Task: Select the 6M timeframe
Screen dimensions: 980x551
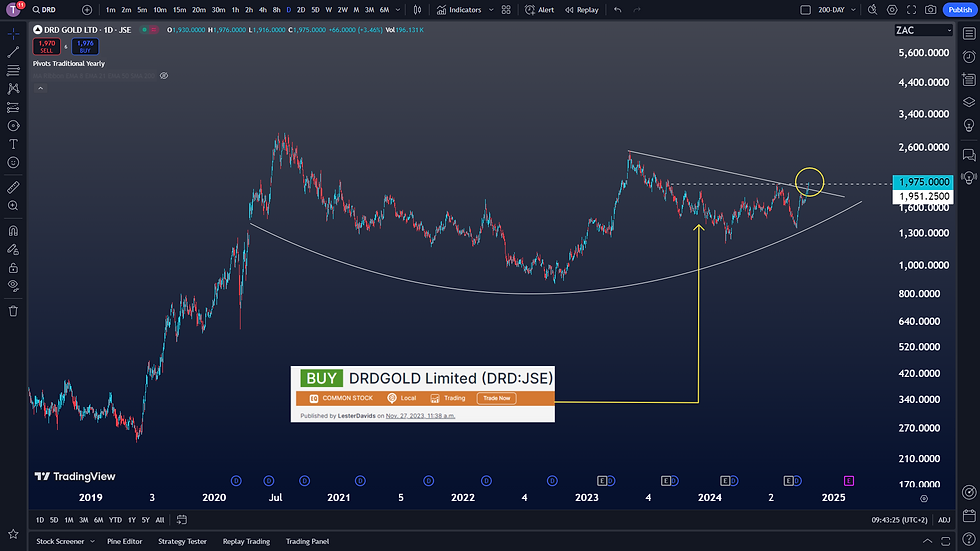Action: coord(384,9)
